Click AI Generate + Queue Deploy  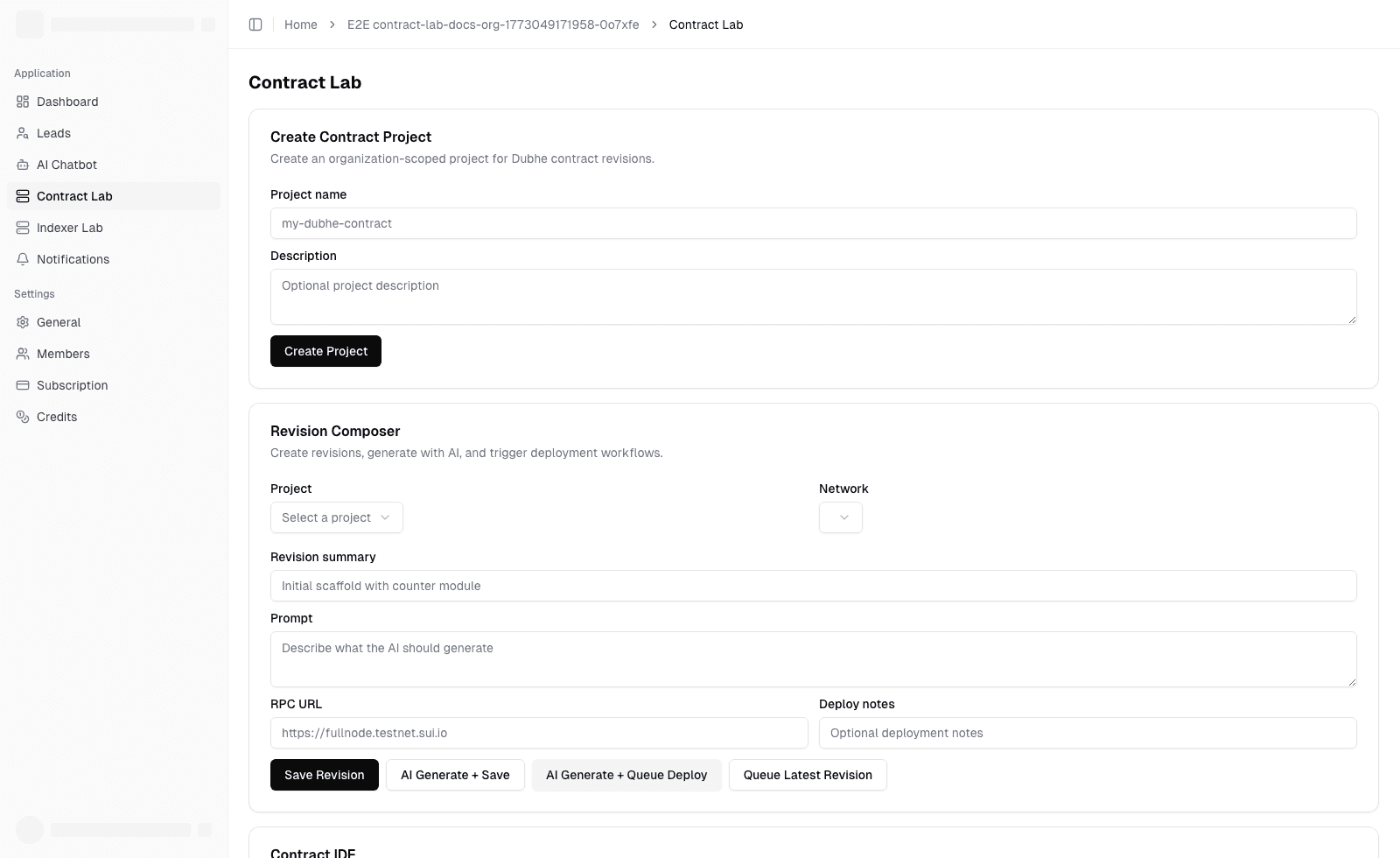pos(626,775)
